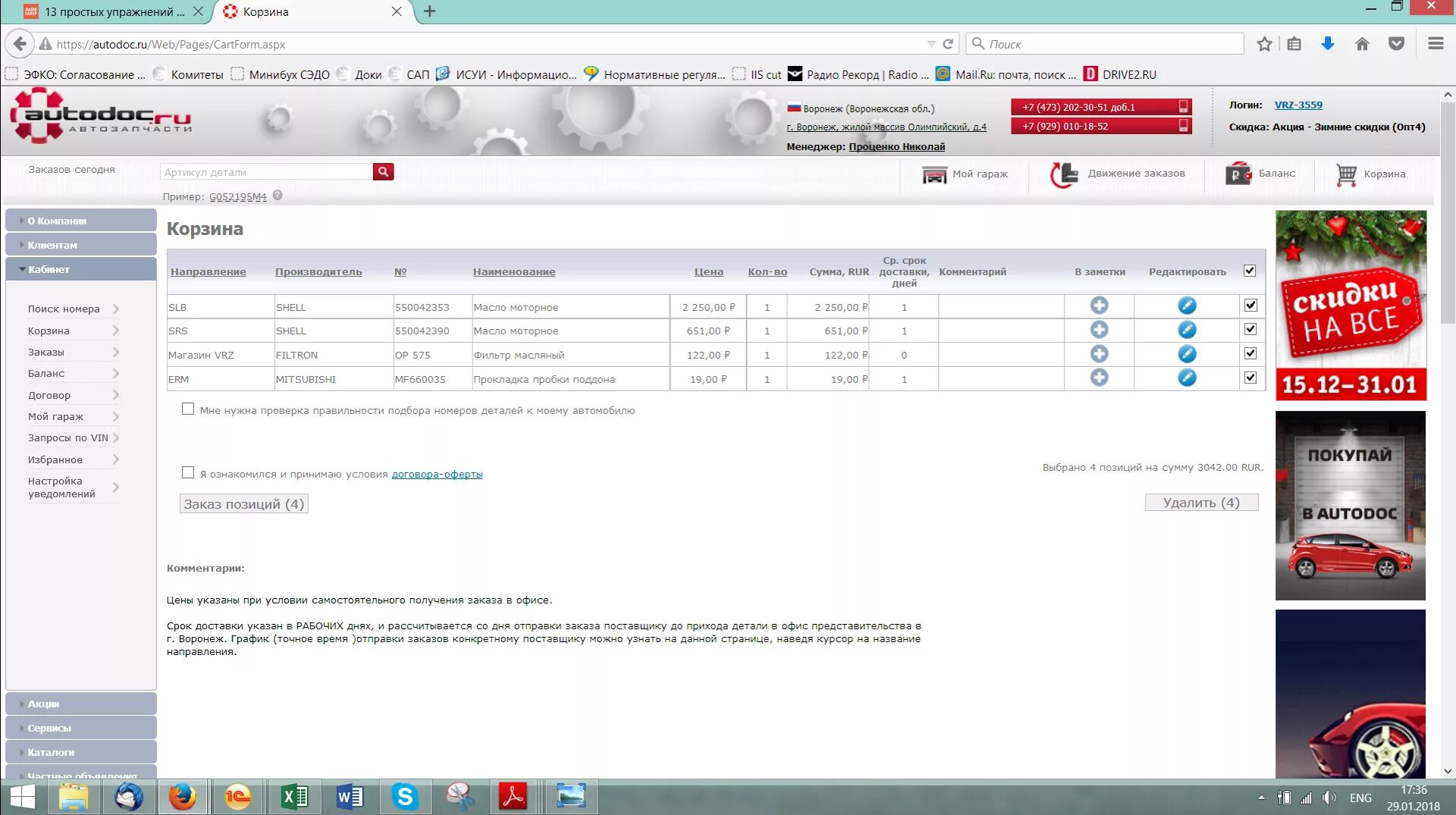The width and height of the screenshot is (1456, 815).
Task: Edit the SLB 550042353 cart row
Action: (x=1187, y=306)
